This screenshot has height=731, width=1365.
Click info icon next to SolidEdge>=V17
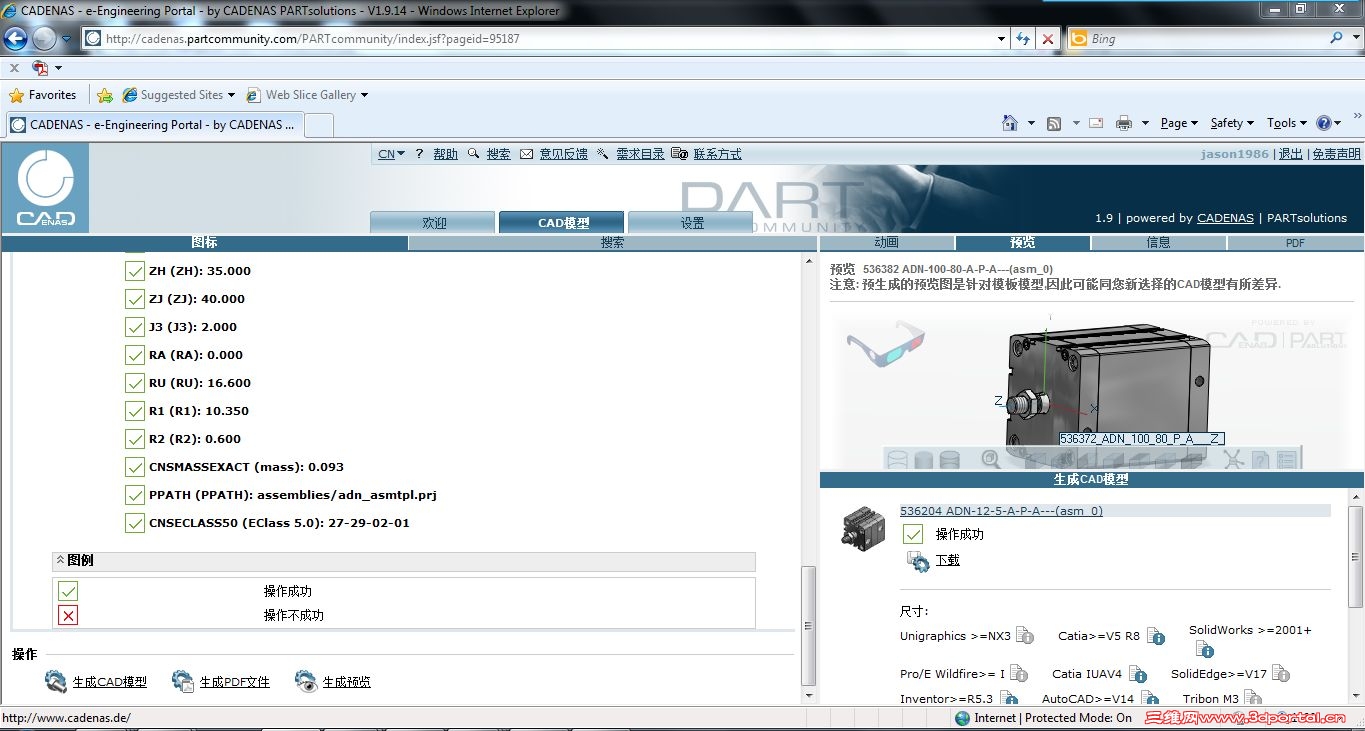pos(1280,674)
